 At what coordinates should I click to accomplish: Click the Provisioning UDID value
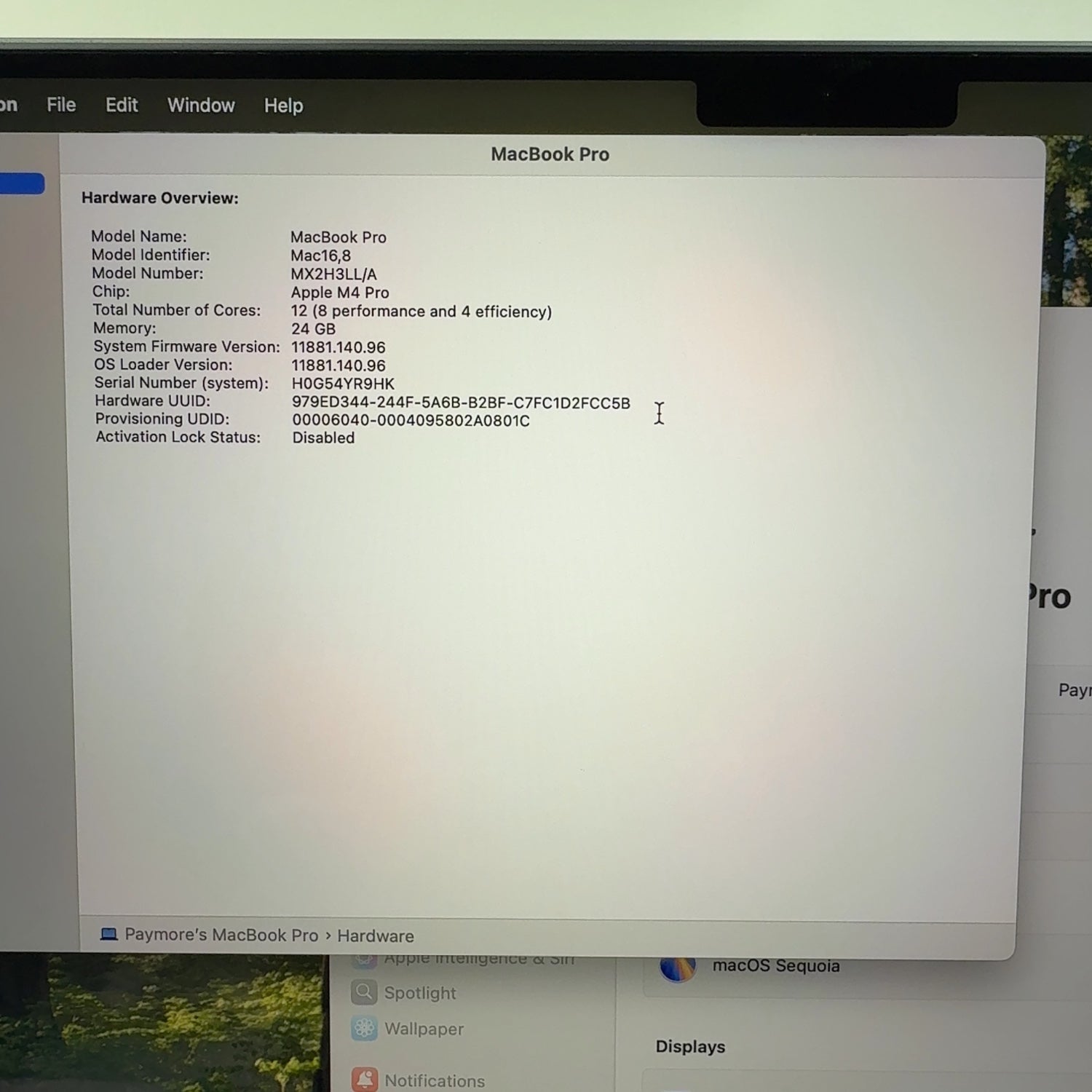411,420
